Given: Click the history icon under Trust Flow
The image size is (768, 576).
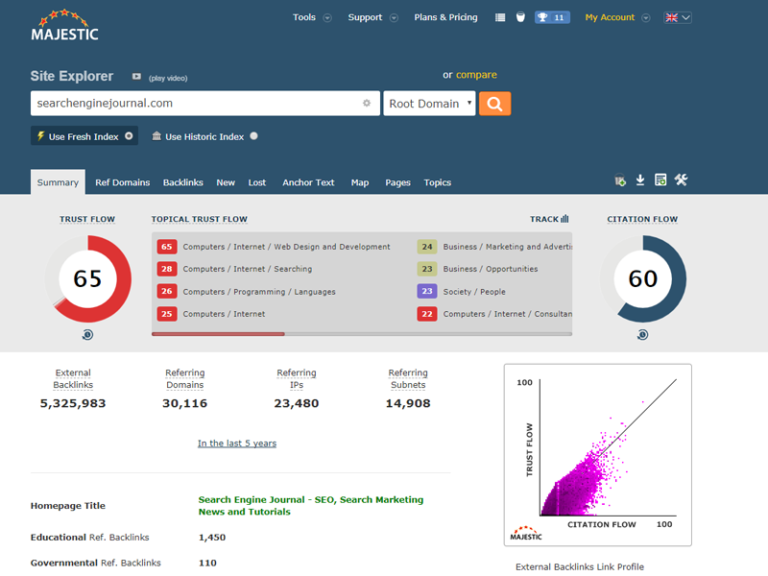Looking at the screenshot, I should click(88, 335).
